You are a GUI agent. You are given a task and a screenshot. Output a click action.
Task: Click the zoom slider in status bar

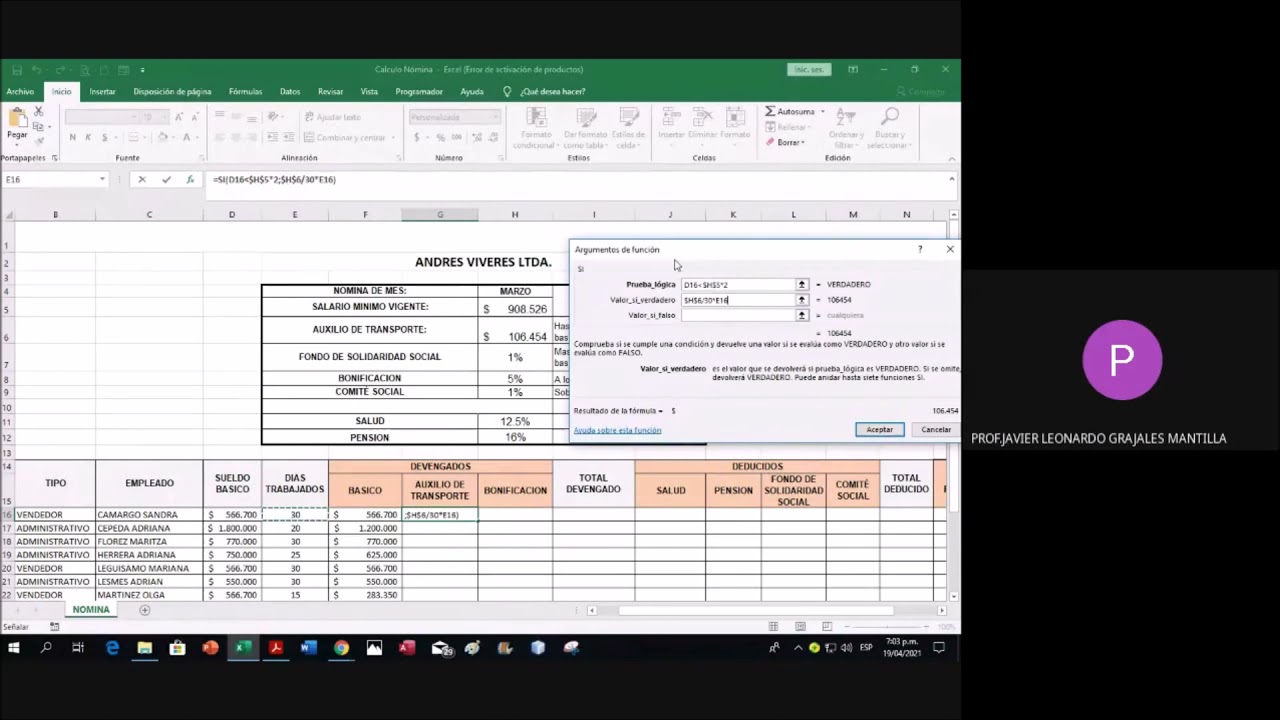(x=888, y=627)
